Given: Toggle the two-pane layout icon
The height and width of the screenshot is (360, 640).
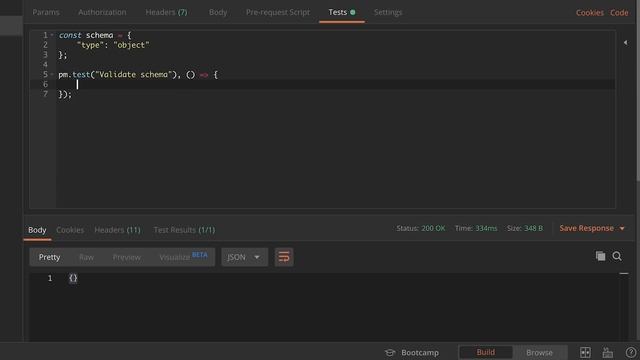Looking at the screenshot, I should (585, 352).
